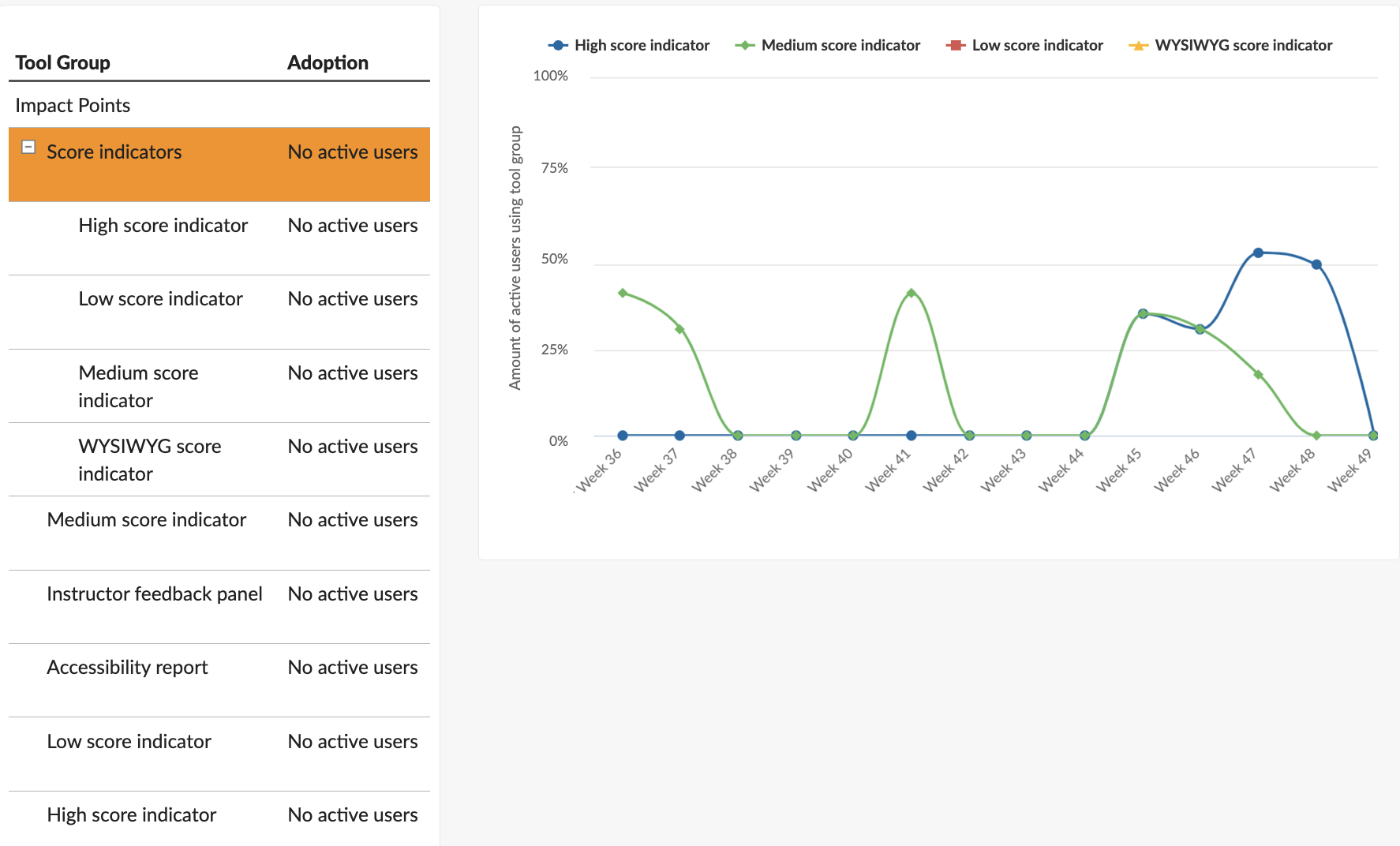Toggle Medium score indicator legend series
Viewport: 1400px width, 846px height.
(x=827, y=46)
